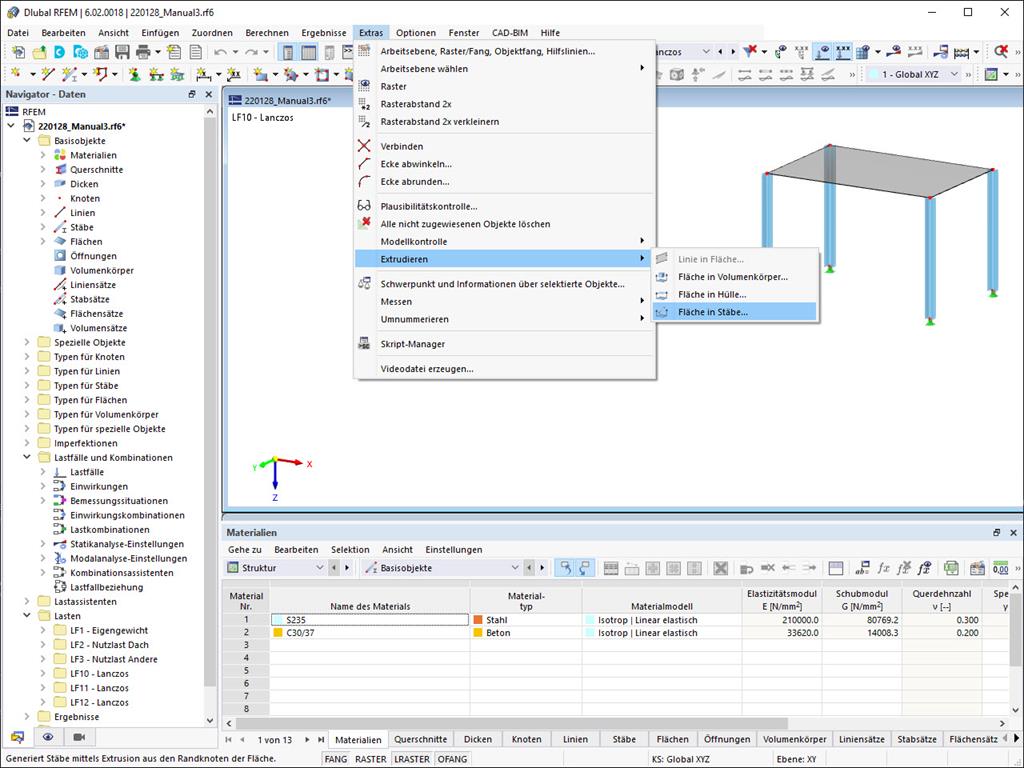Click the decimal places 0,00 icon
The image size is (1024, 768).
(1000, 568)
